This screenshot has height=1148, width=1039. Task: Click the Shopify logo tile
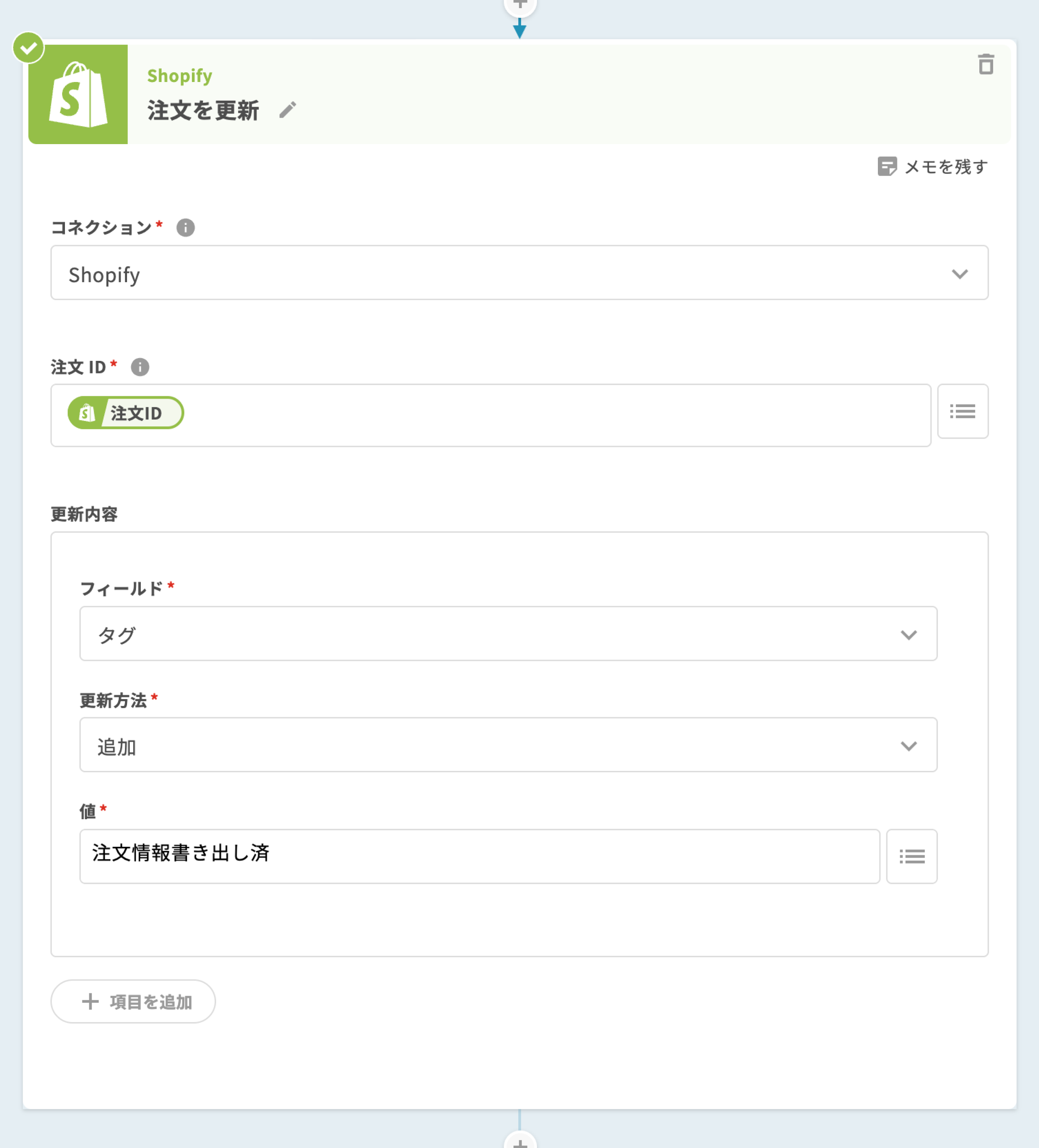78,95
